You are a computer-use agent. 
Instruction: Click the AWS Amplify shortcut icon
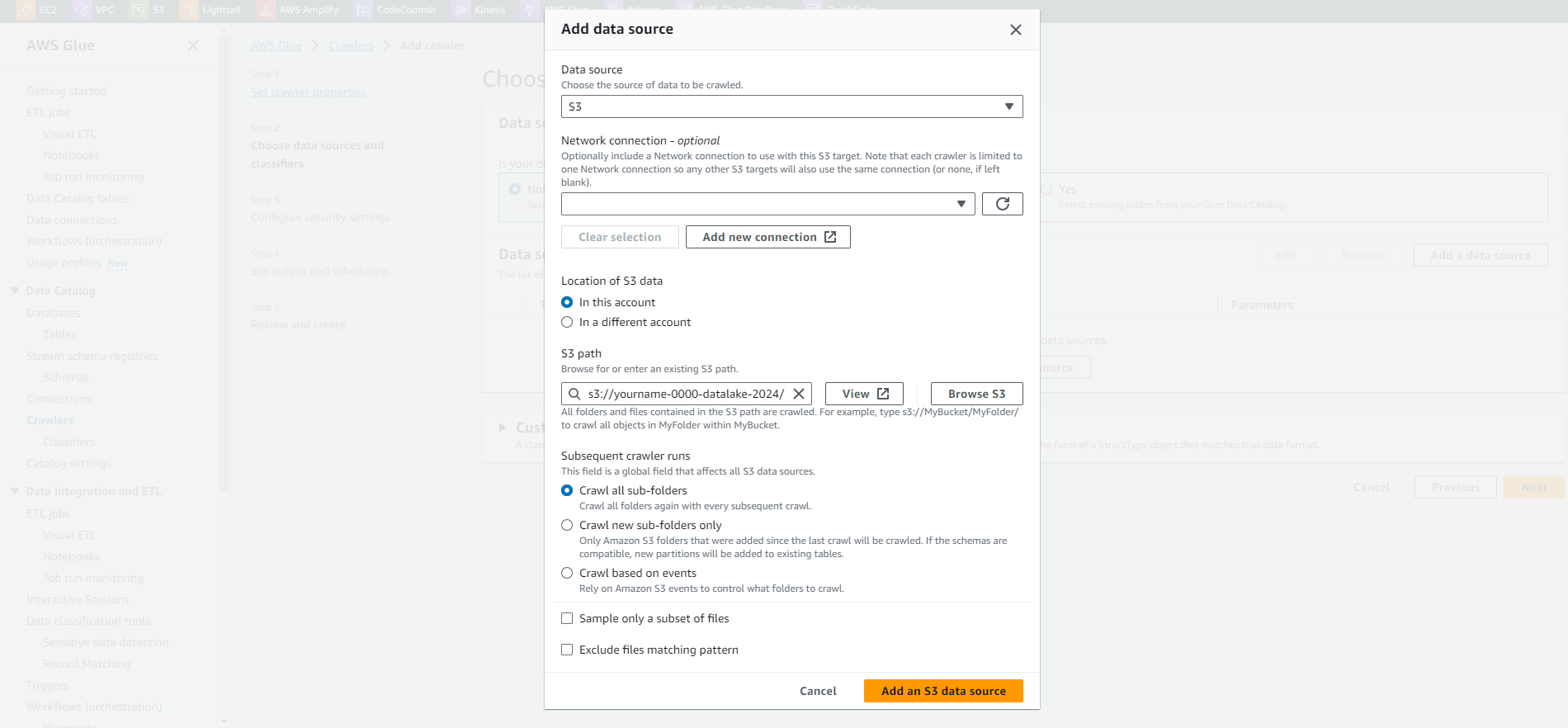click(x=266, y=10)
